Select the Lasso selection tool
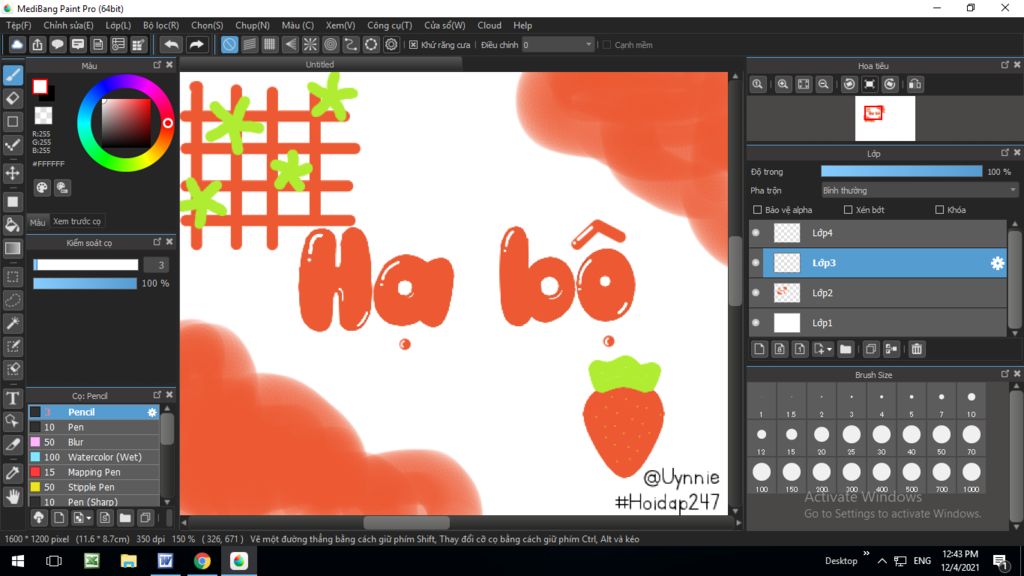The image size is (1024, 576). point(13,300)
